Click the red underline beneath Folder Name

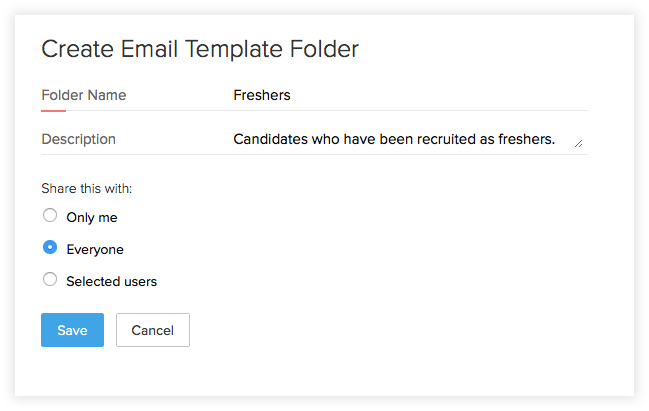click(53, 110)
